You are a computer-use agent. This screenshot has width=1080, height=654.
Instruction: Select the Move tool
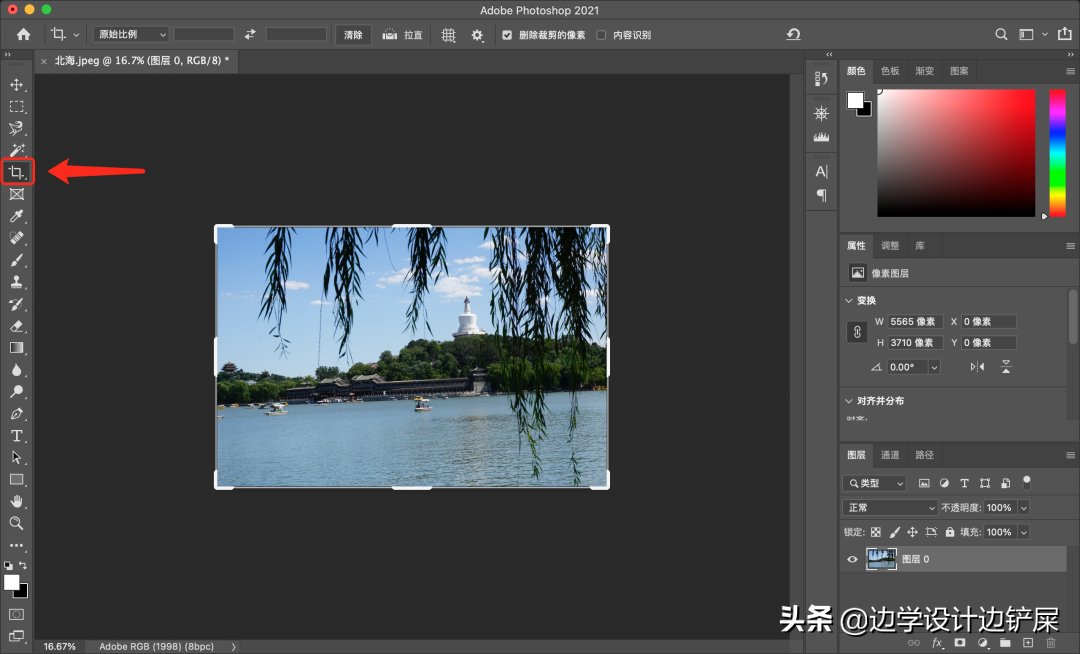tap(17, 85)
